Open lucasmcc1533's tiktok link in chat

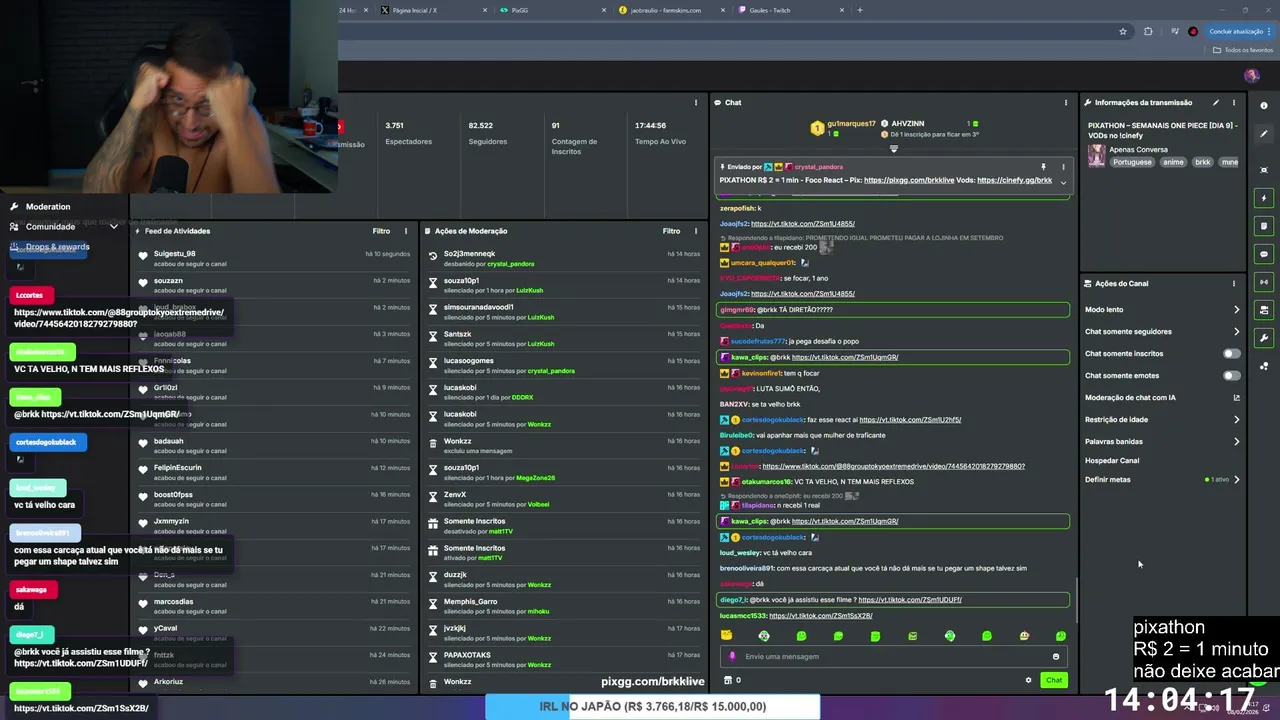point(821,616)
